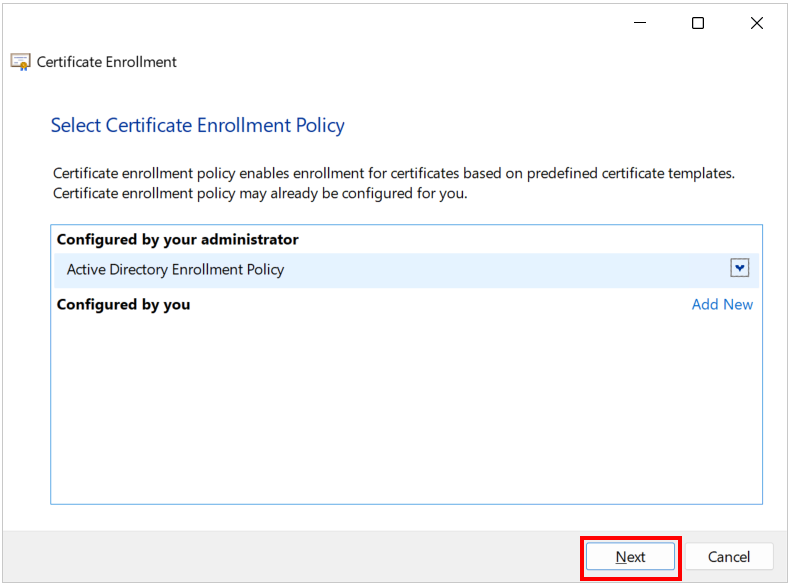This screenshot has height=585, width=792.
Task: Open the Add New policy link
Action: pos(722,305)
